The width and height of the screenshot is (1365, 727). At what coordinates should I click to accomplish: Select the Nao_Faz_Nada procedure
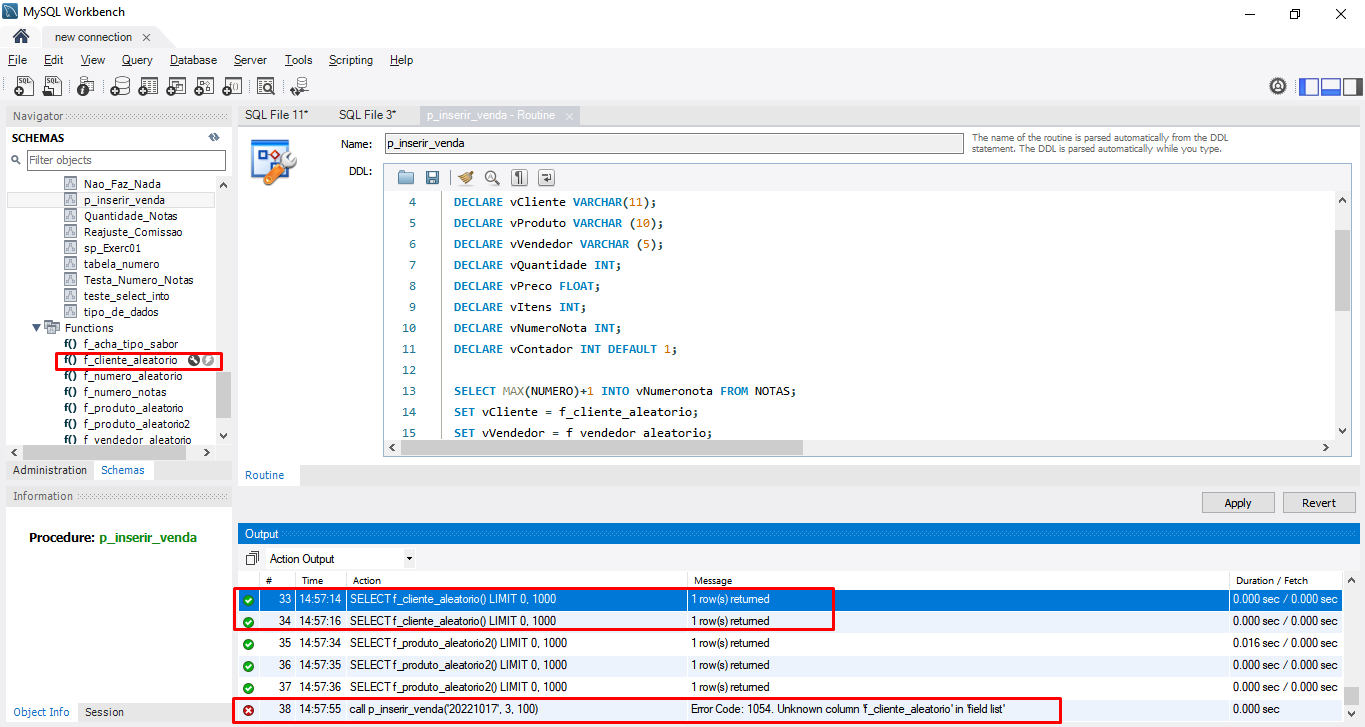click(x=122, y=184)
